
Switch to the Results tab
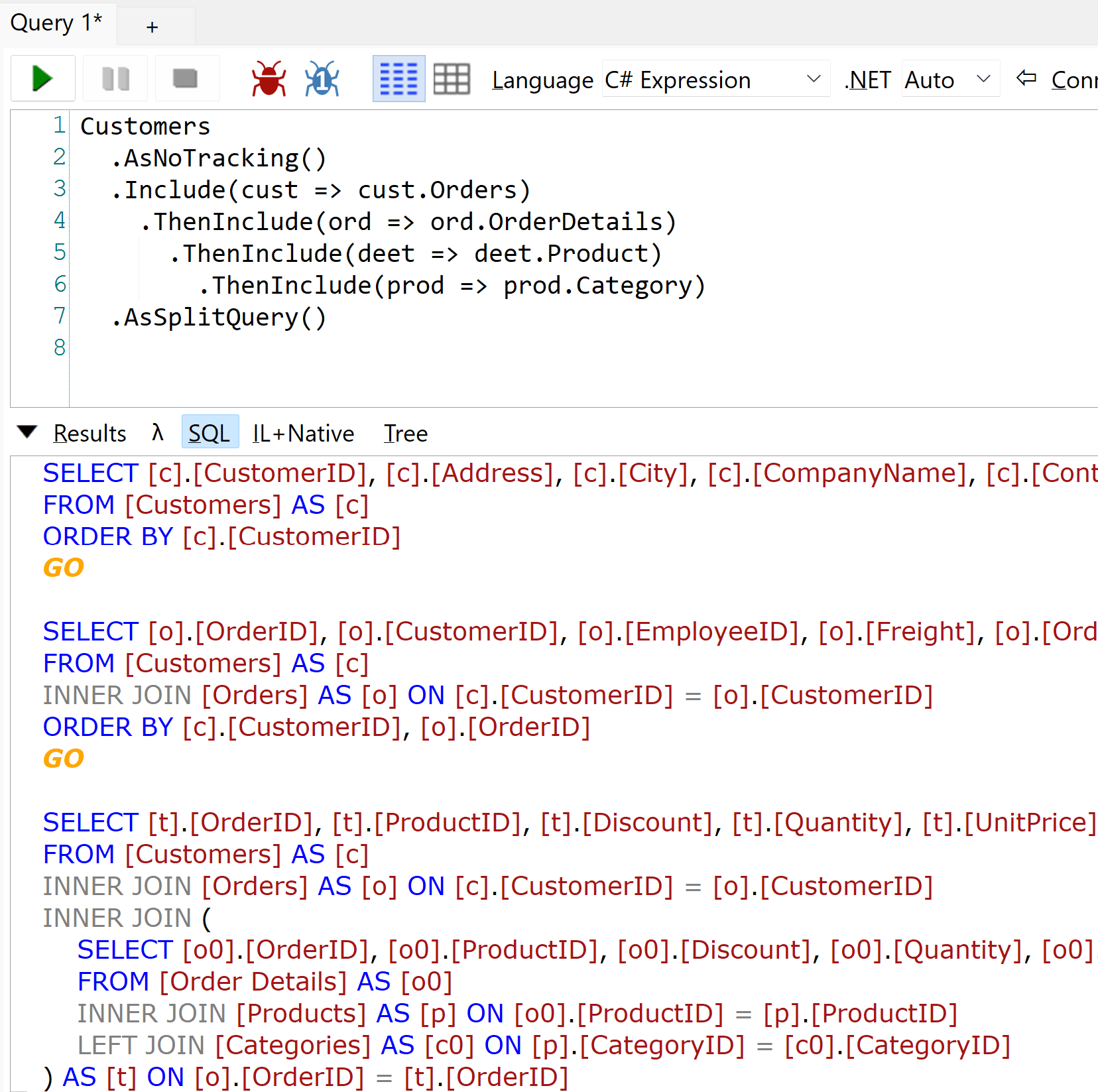click(x=90, y=434)
